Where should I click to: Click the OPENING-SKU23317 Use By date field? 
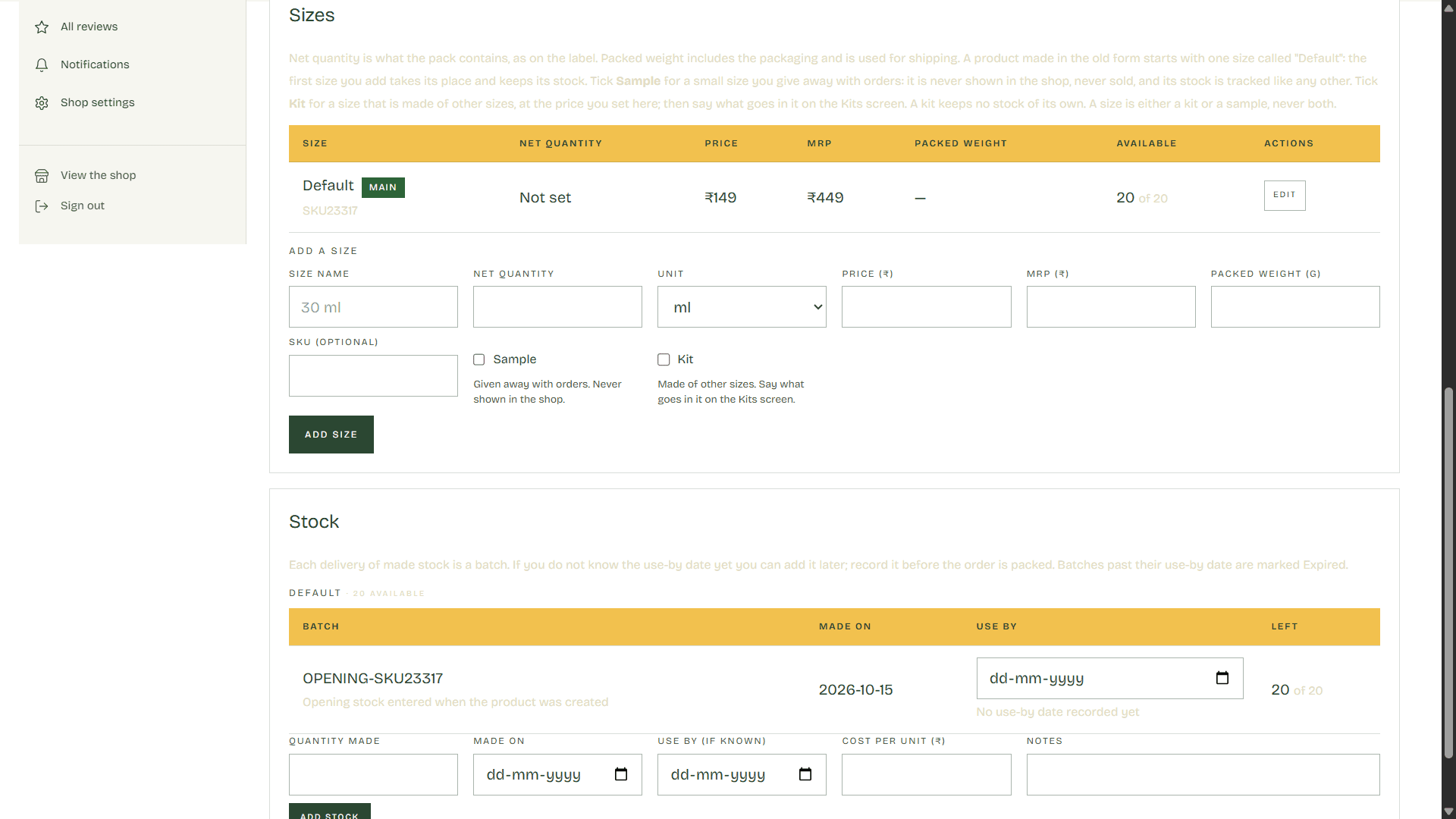1109,678
